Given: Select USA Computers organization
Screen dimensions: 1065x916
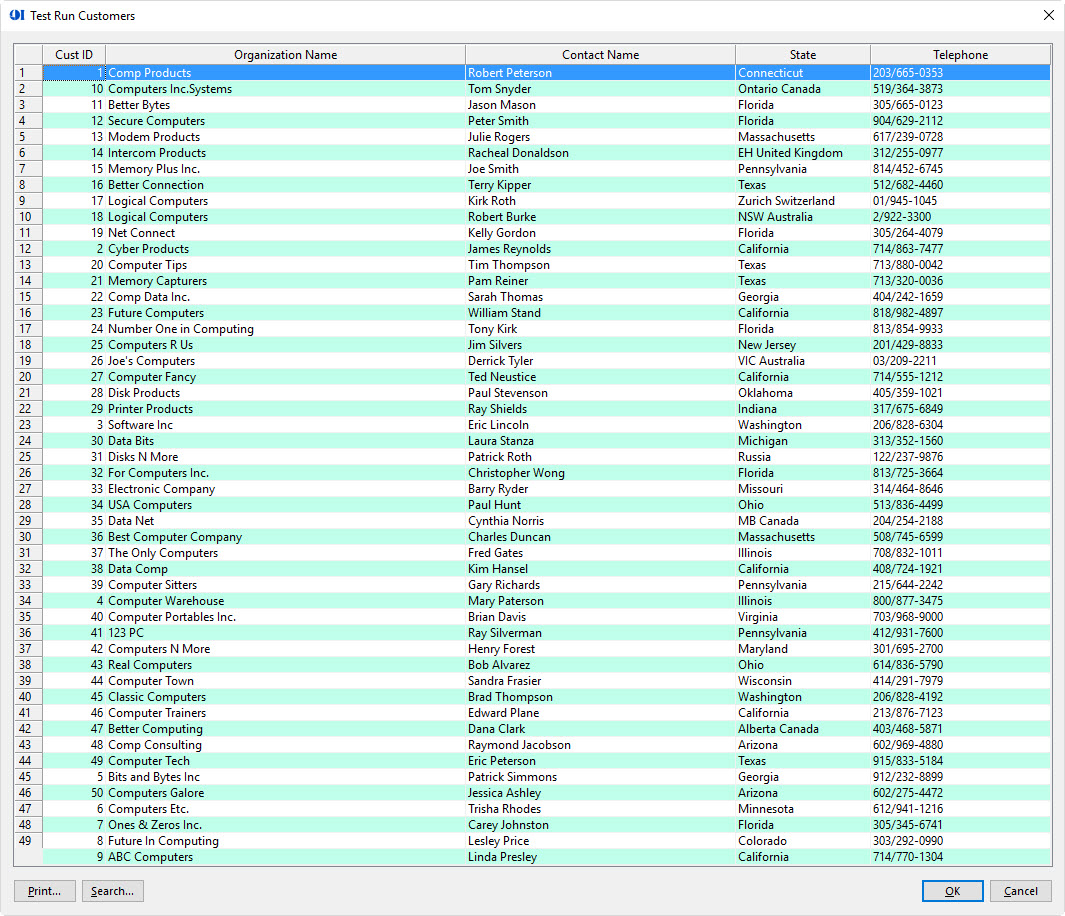Looking at the screenshot, I should click(285, 505).
